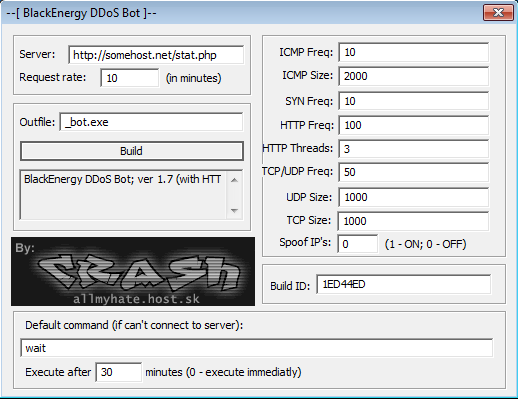518x399 pixels.
Task: Focus the TCP/UDP Freq field
Action: pyautogui.click(x=413, y=172)
